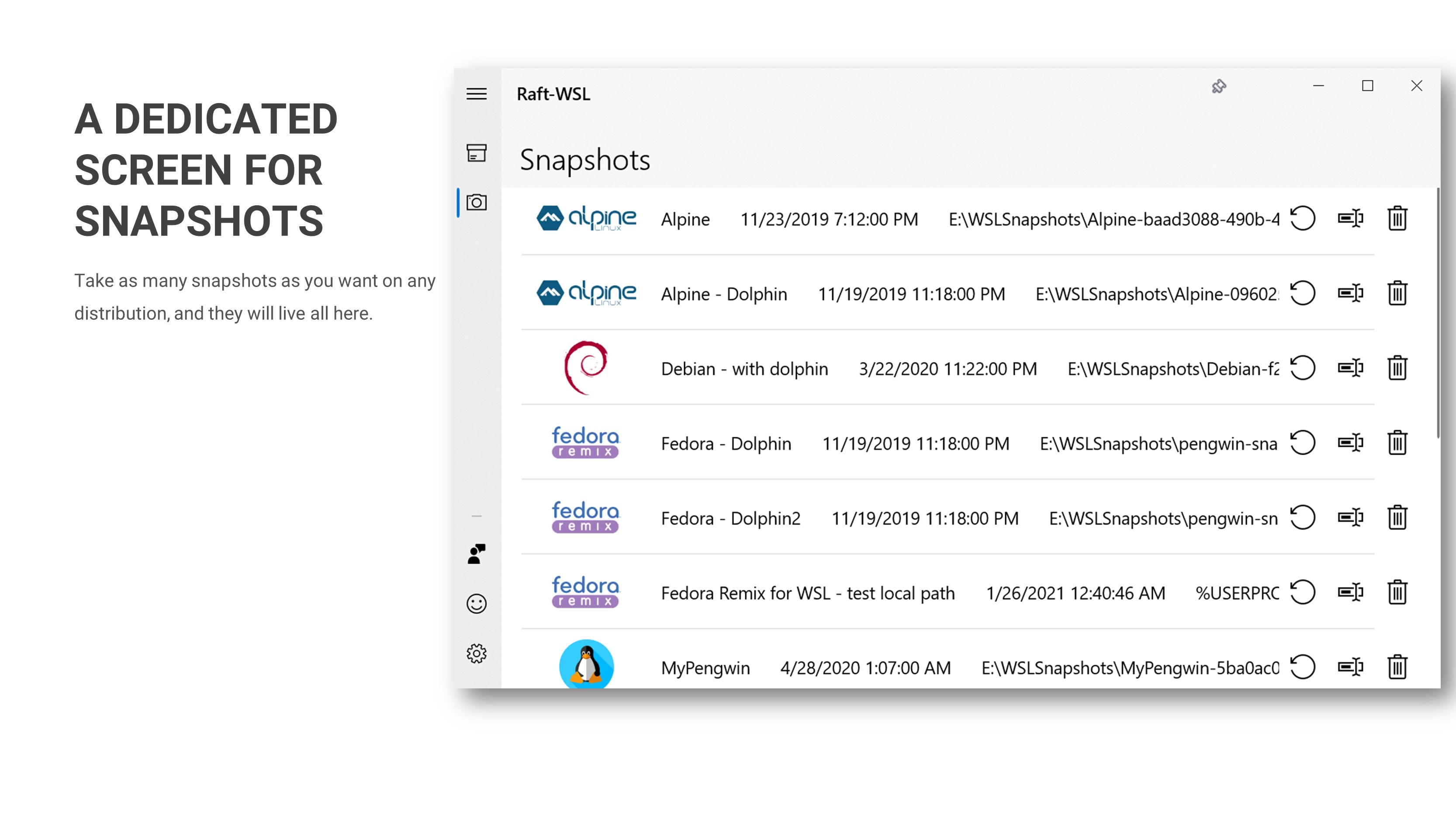This screenshot has height=819, width=1456.
Task: Click the snapshots list vertical scrollbar
Action: pos(1437,314)
